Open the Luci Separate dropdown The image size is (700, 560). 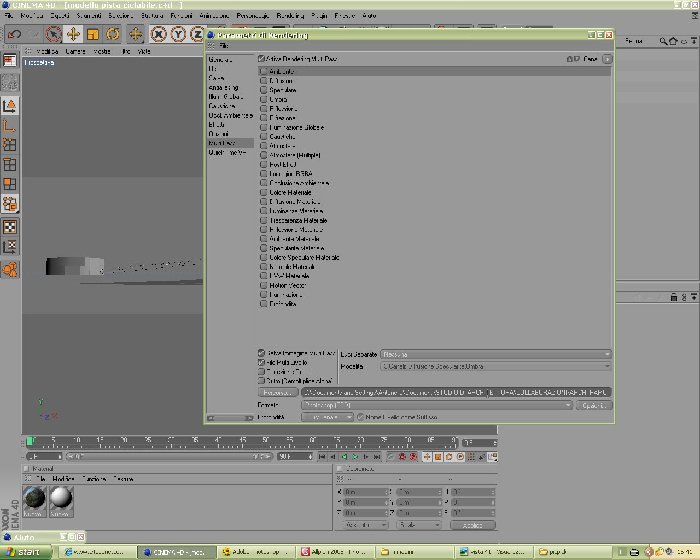(496, 354)
